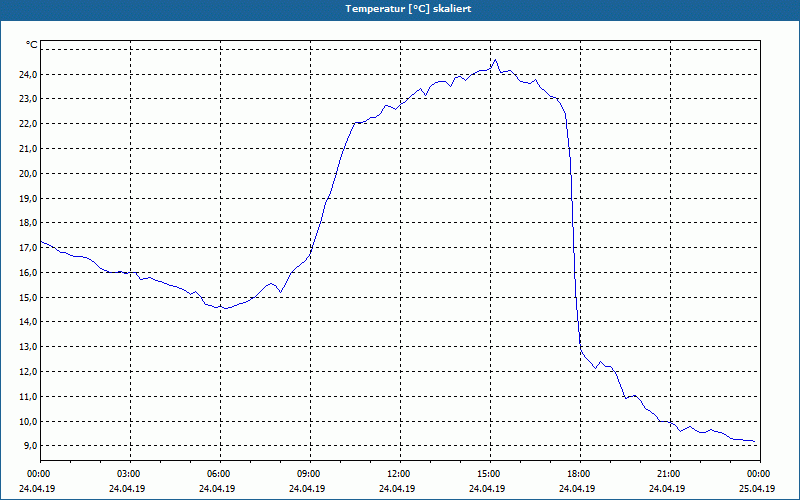Click the 24.04.19 date under 09:00
This screenshot has width=800, height=500.
coord(307,488)
